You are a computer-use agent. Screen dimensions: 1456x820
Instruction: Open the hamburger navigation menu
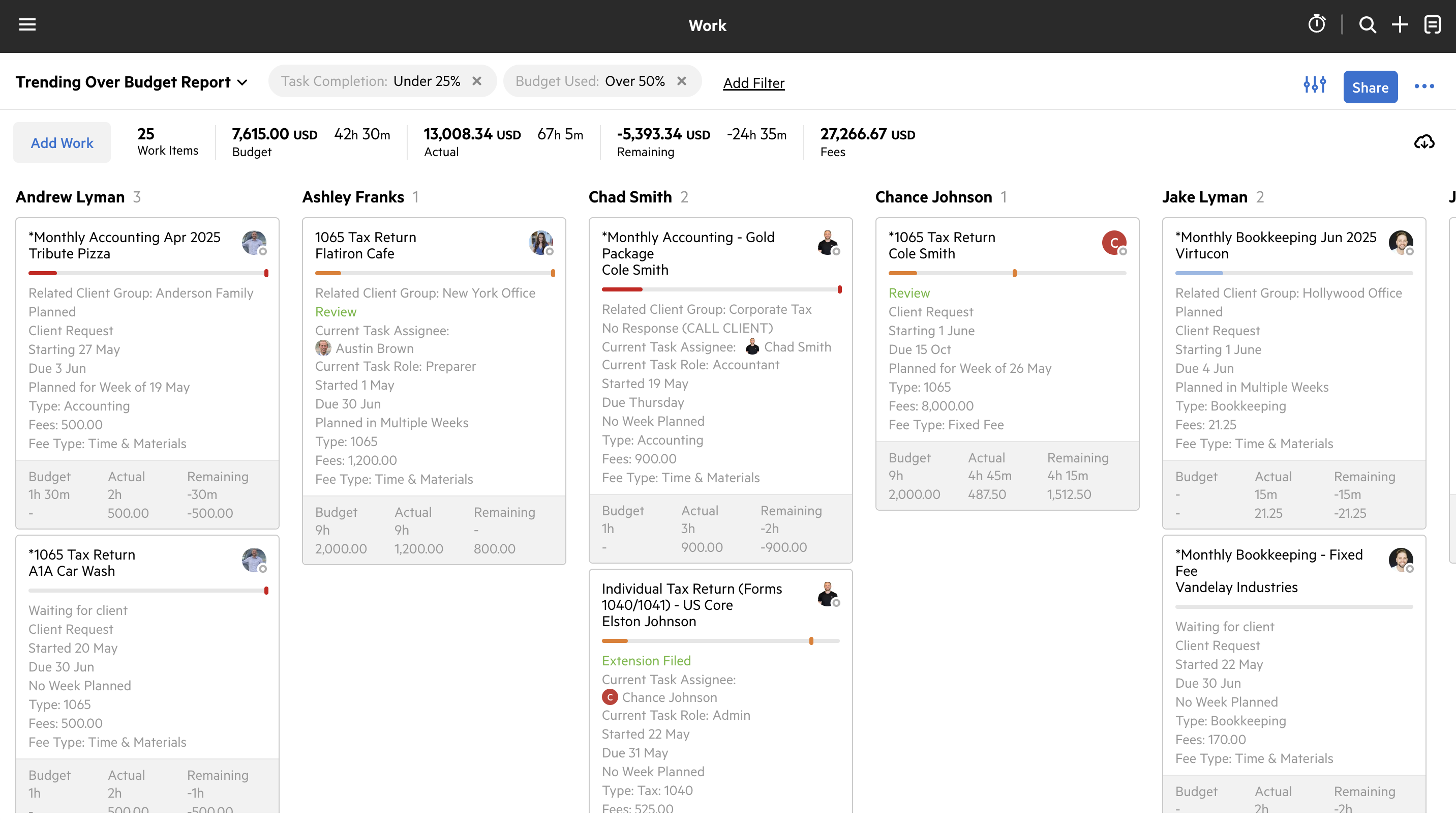(x=27, y=25)
